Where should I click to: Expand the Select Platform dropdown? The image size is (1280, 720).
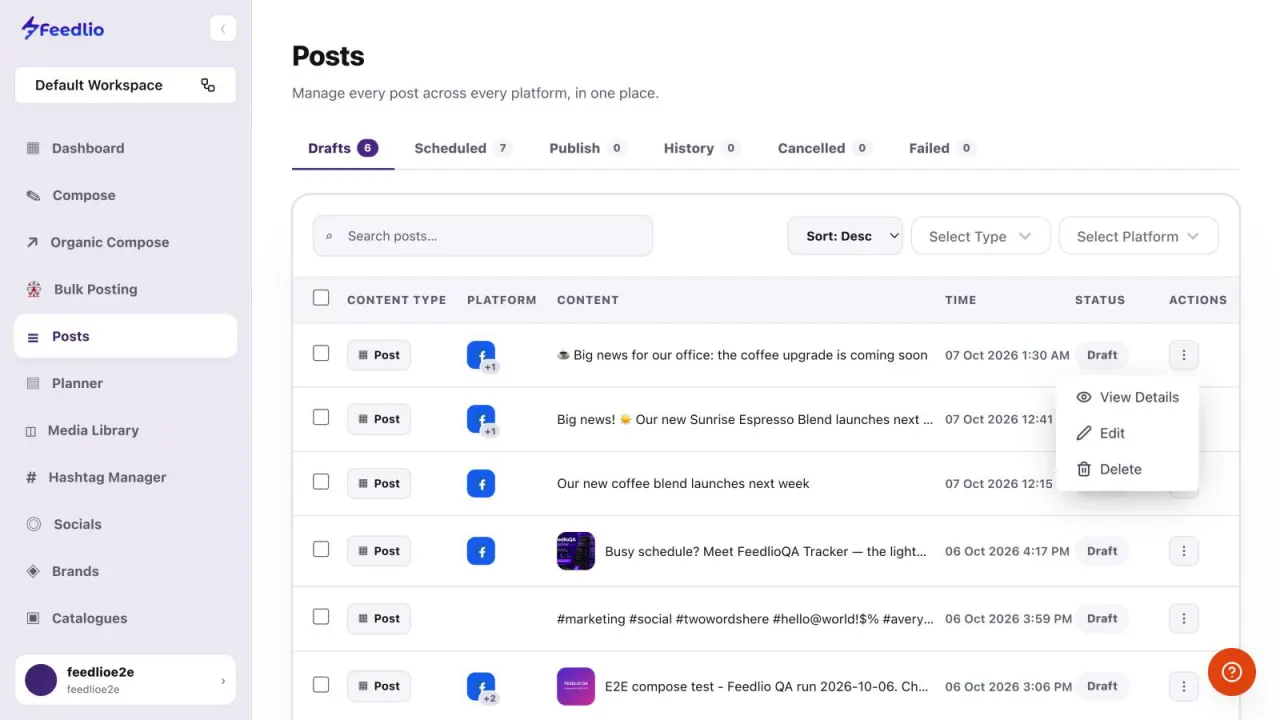tap(1138, 236)
